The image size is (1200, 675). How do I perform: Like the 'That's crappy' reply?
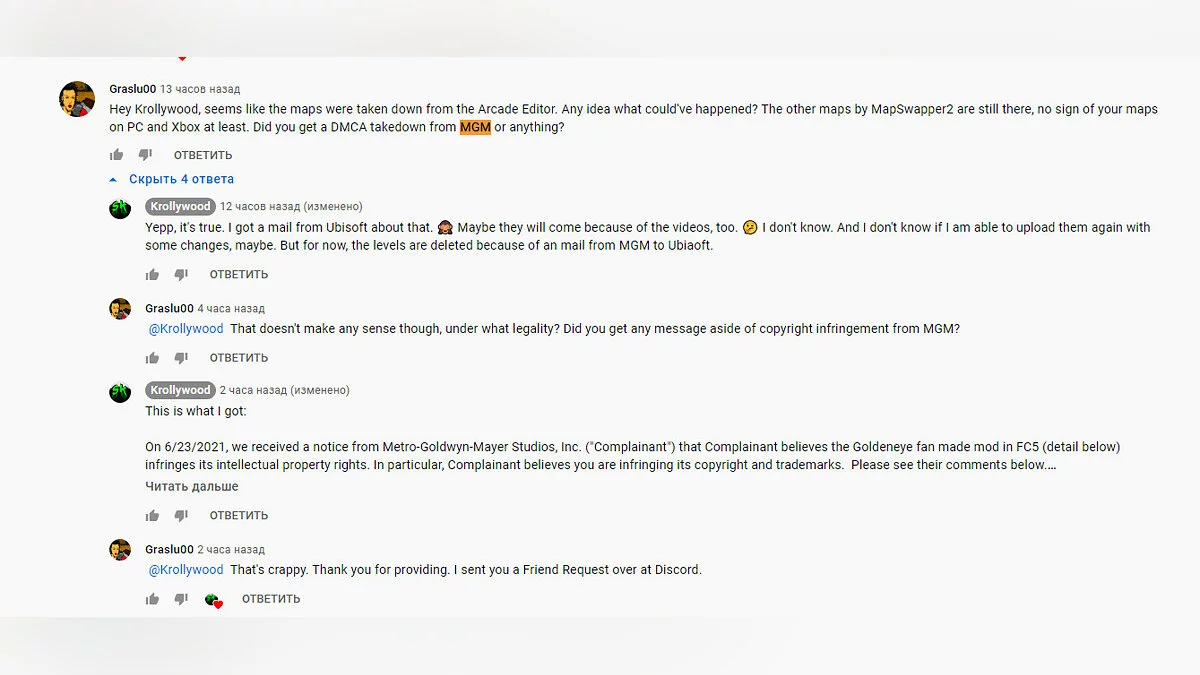click(x=153, y=600)
